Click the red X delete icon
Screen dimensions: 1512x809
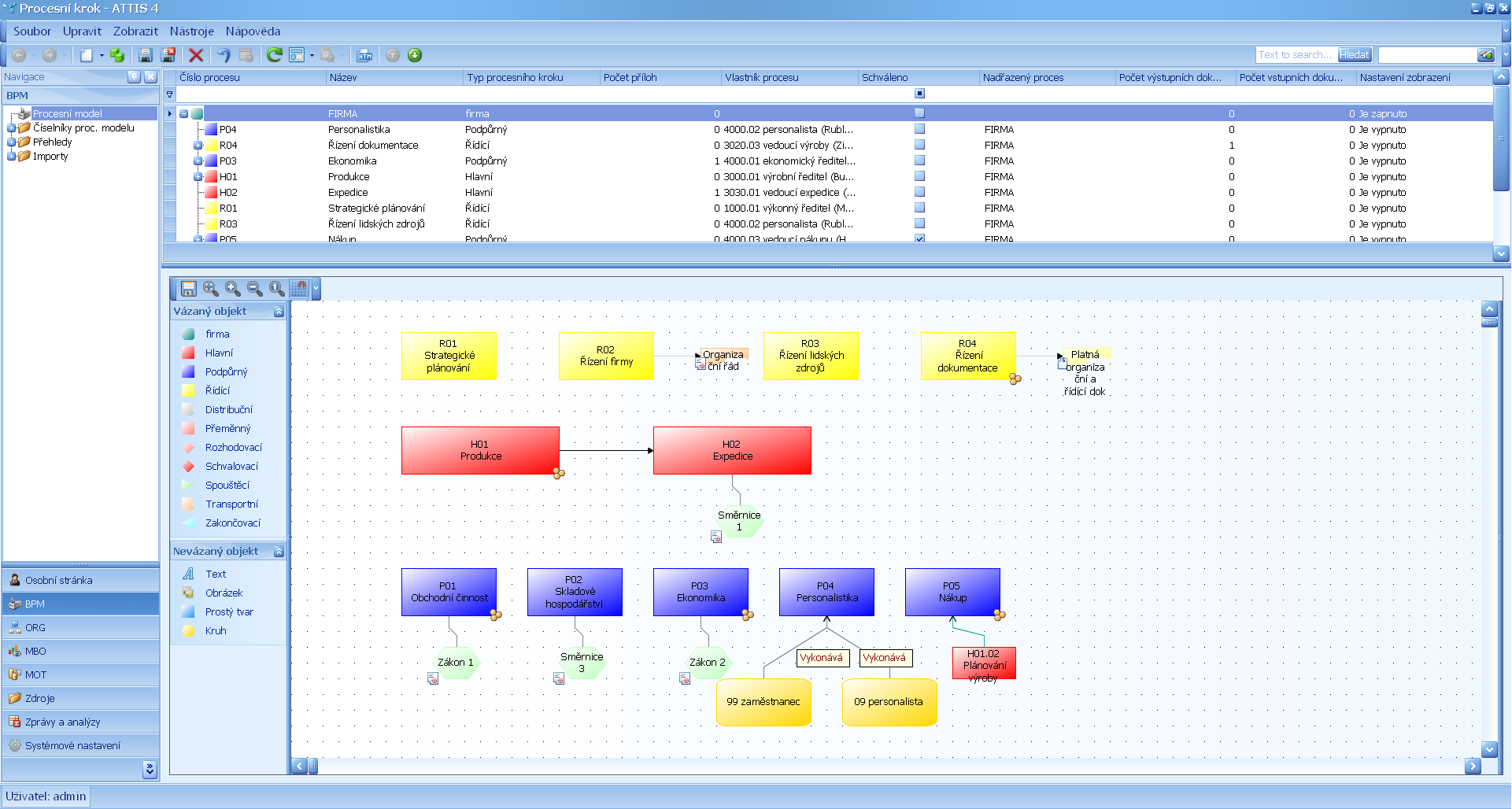(x=196, y=55)
